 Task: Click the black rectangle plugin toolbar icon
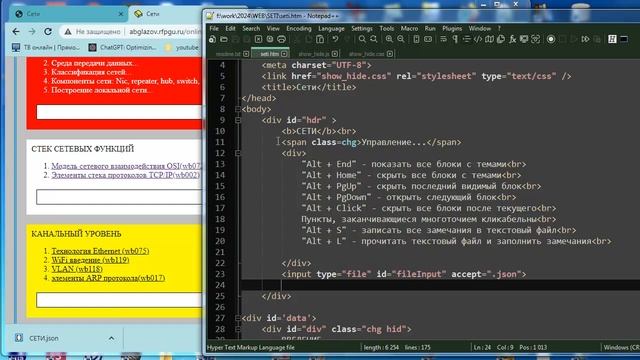coord(624,39)
